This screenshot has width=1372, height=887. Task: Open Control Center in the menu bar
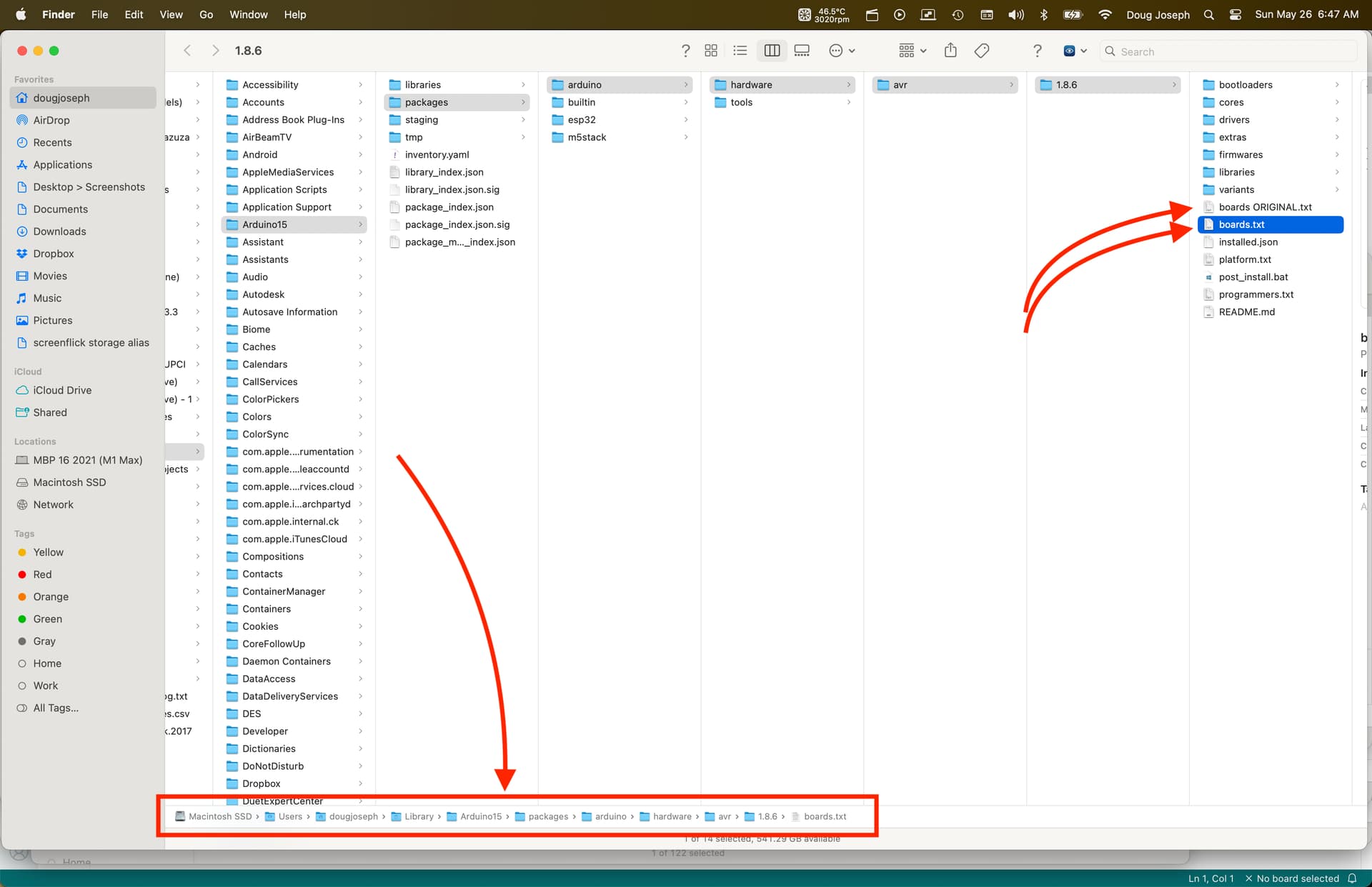(1235, 14)
